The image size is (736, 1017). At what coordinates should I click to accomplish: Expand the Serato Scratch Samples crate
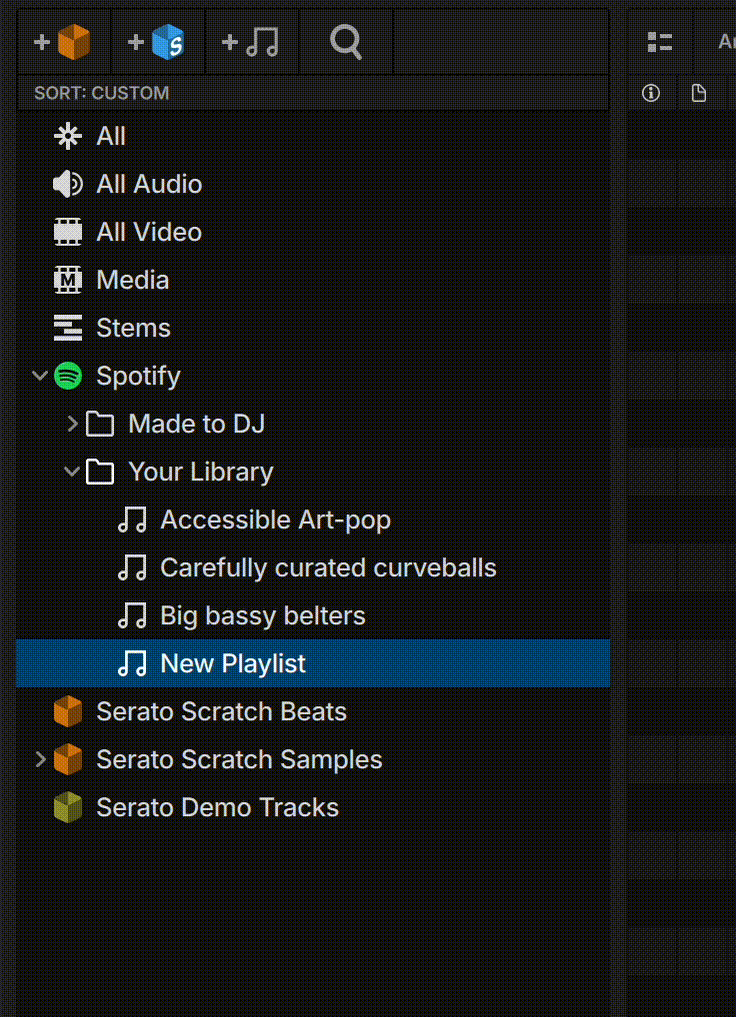coord(40,760)
